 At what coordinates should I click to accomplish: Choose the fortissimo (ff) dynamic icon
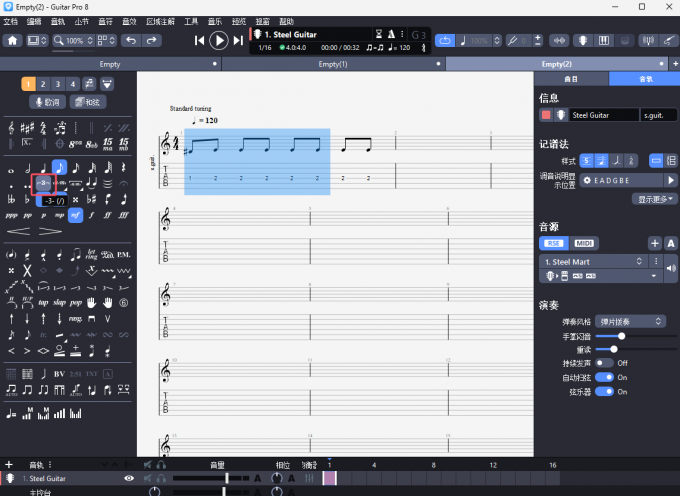pos(108,215)
